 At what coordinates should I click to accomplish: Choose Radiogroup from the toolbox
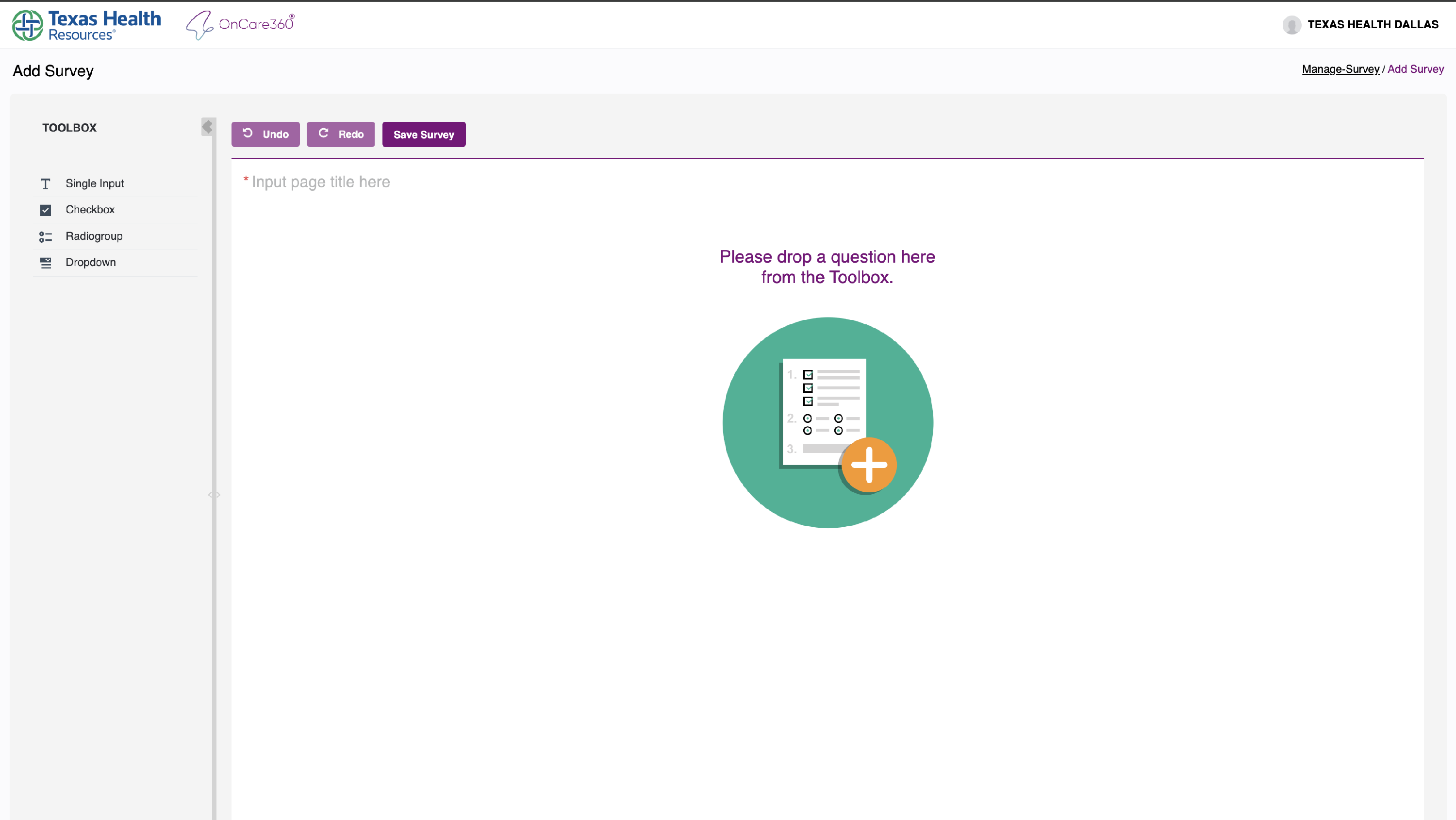[94, 236]
